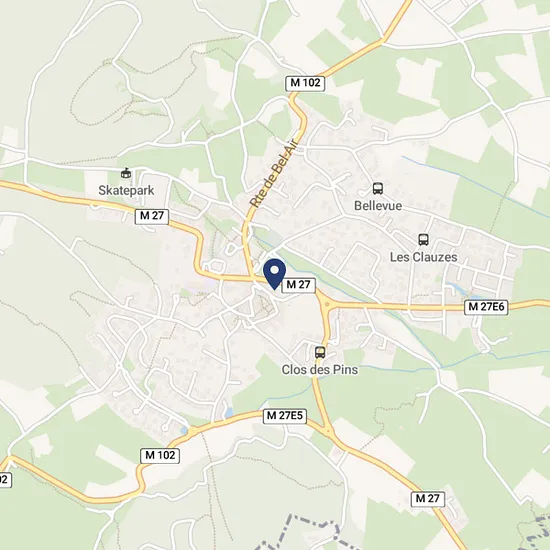Select the M 27E5 road shield
The width and height of the screenshot is (550, 550).
click(285, 416)
